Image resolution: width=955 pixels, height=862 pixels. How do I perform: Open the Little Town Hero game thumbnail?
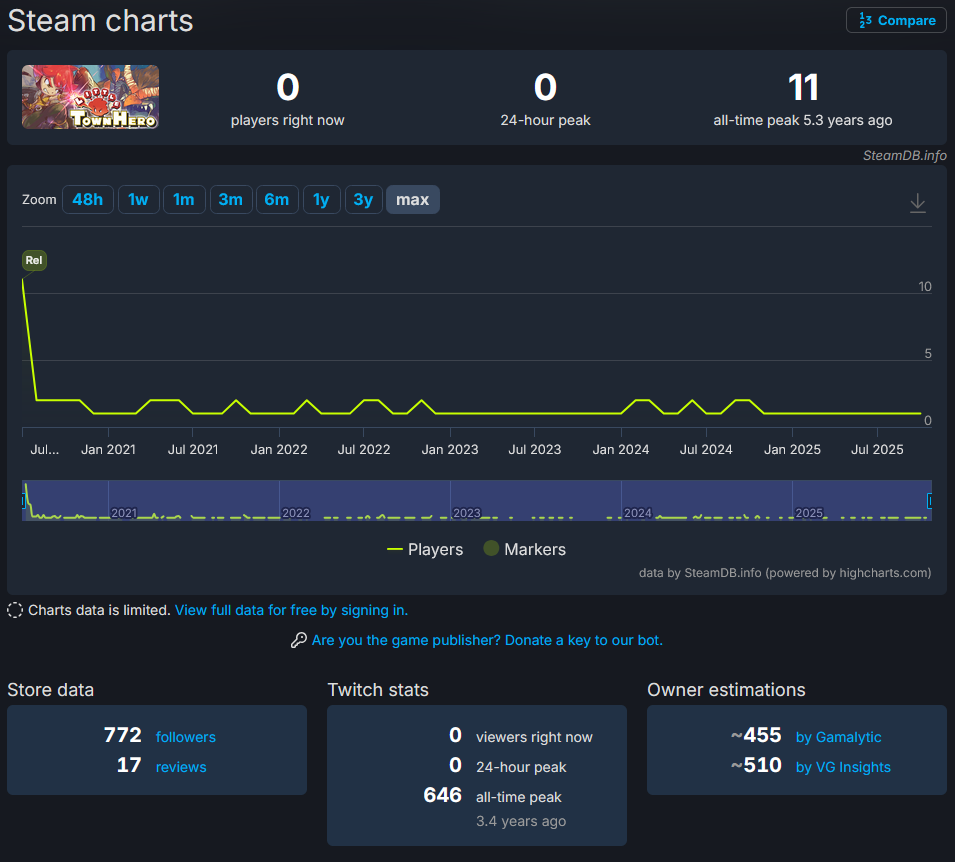tap(90, 97)
